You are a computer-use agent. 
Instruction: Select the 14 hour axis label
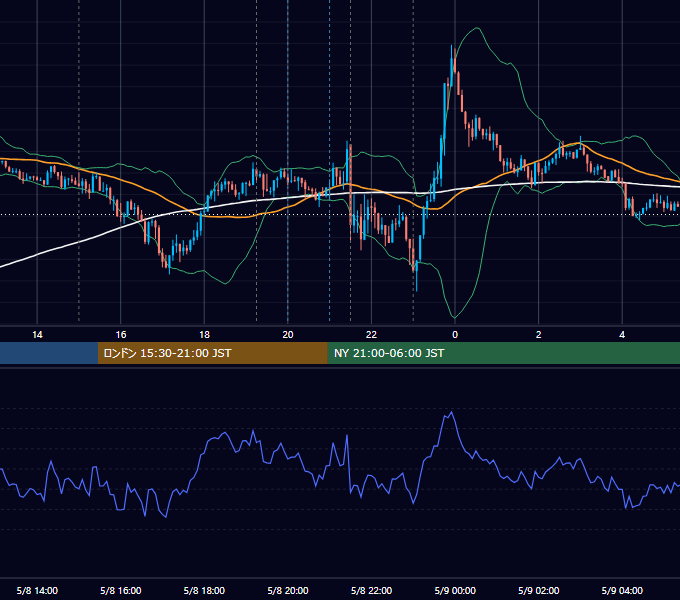pyautogui.click(x=37, y=335)
